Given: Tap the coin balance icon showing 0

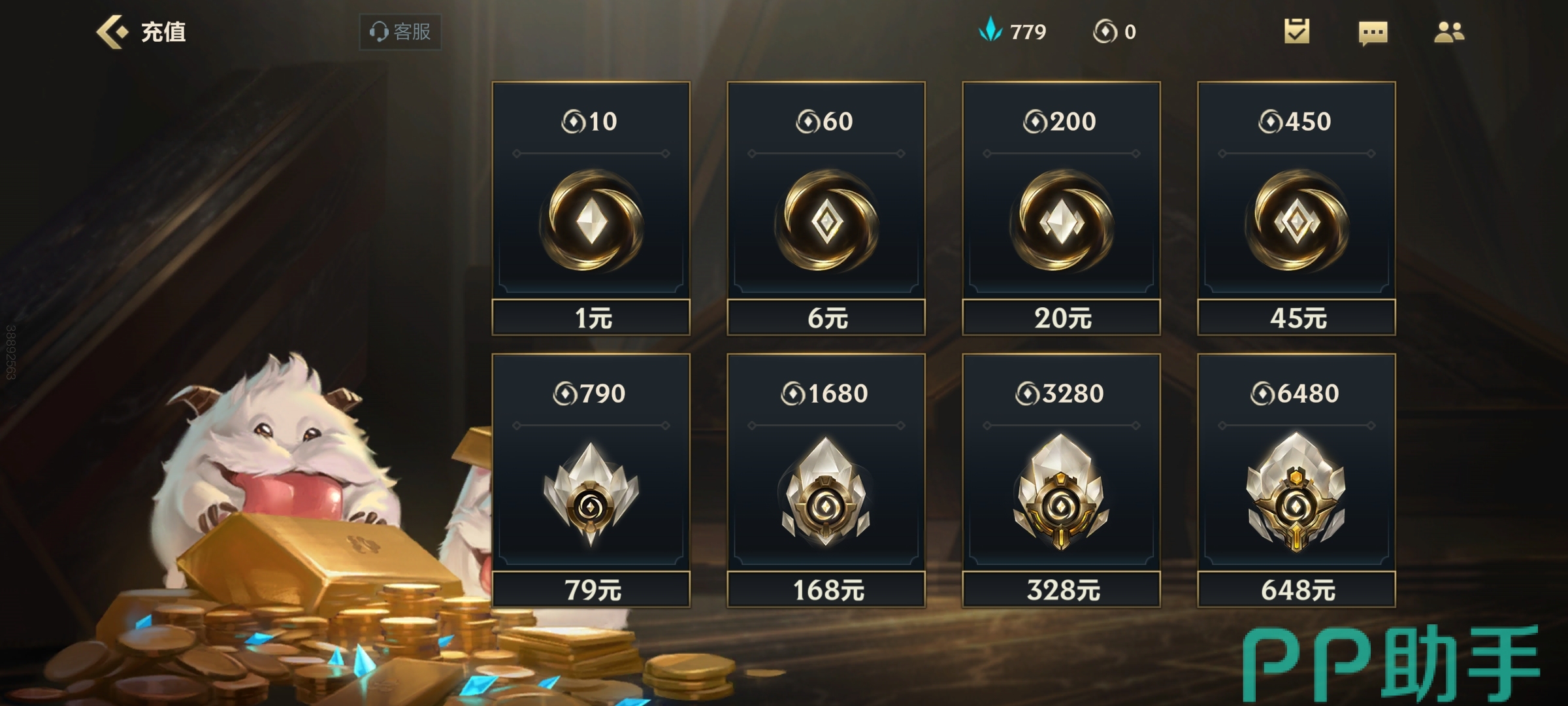Looking at the screenshot, I should coord(1105,31).
